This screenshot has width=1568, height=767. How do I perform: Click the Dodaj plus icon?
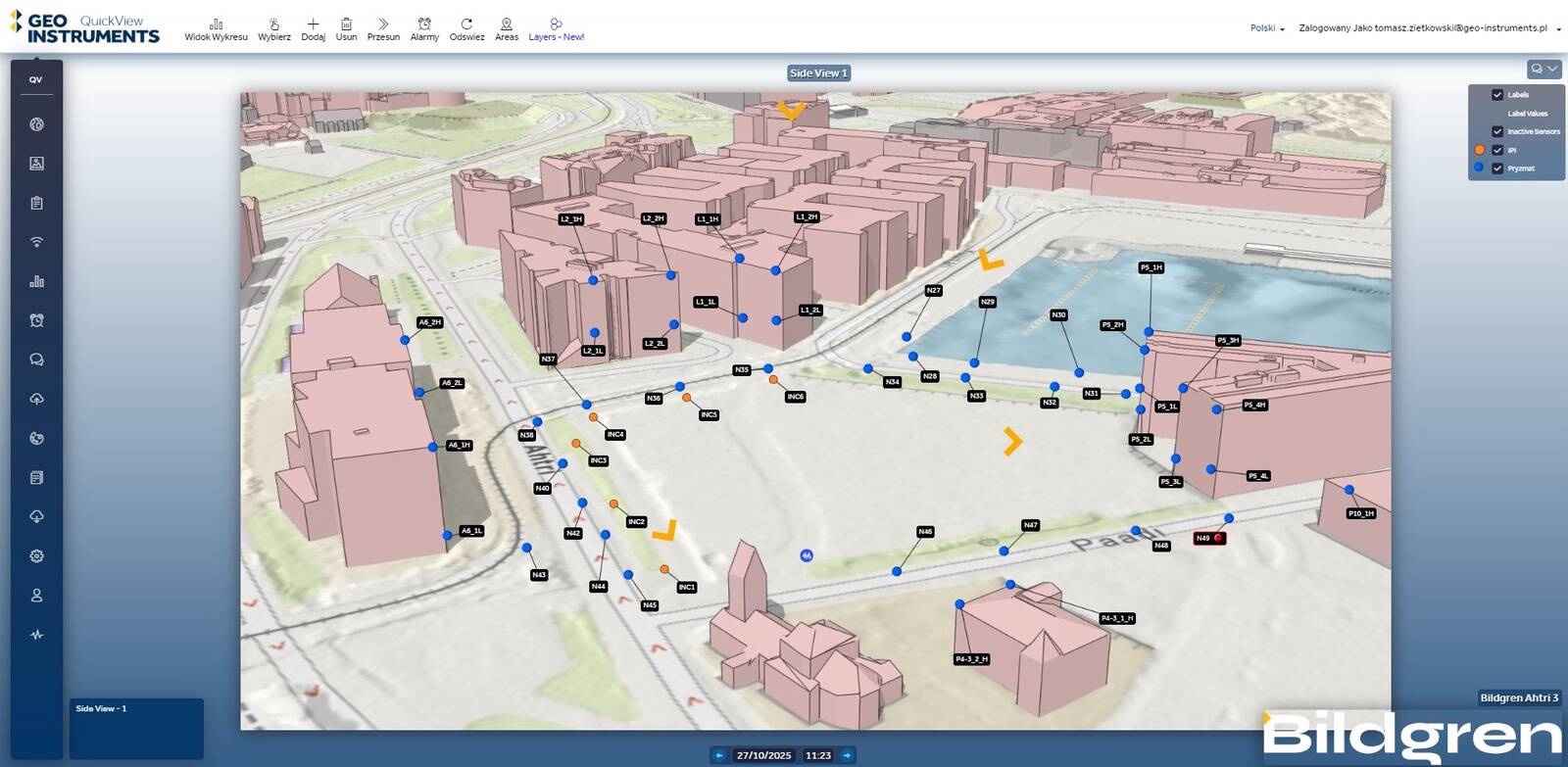(313, 28)
